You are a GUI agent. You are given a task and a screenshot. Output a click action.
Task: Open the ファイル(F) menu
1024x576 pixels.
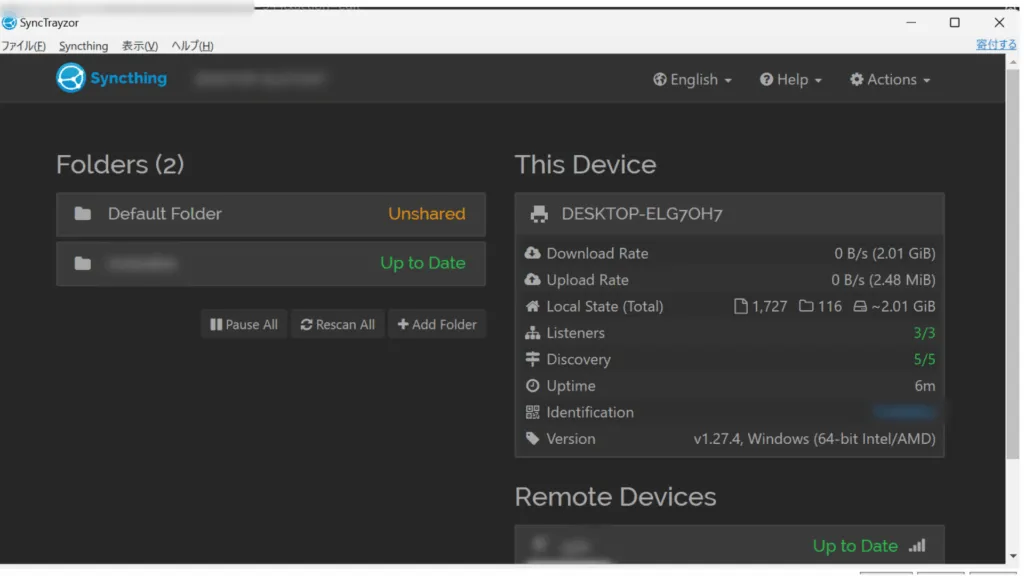pyautogui.click(x=24, y=46)
